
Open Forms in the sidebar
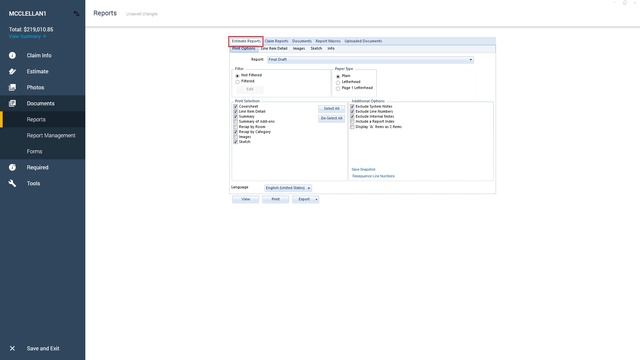pyautogui.click(x=35, y=151)
